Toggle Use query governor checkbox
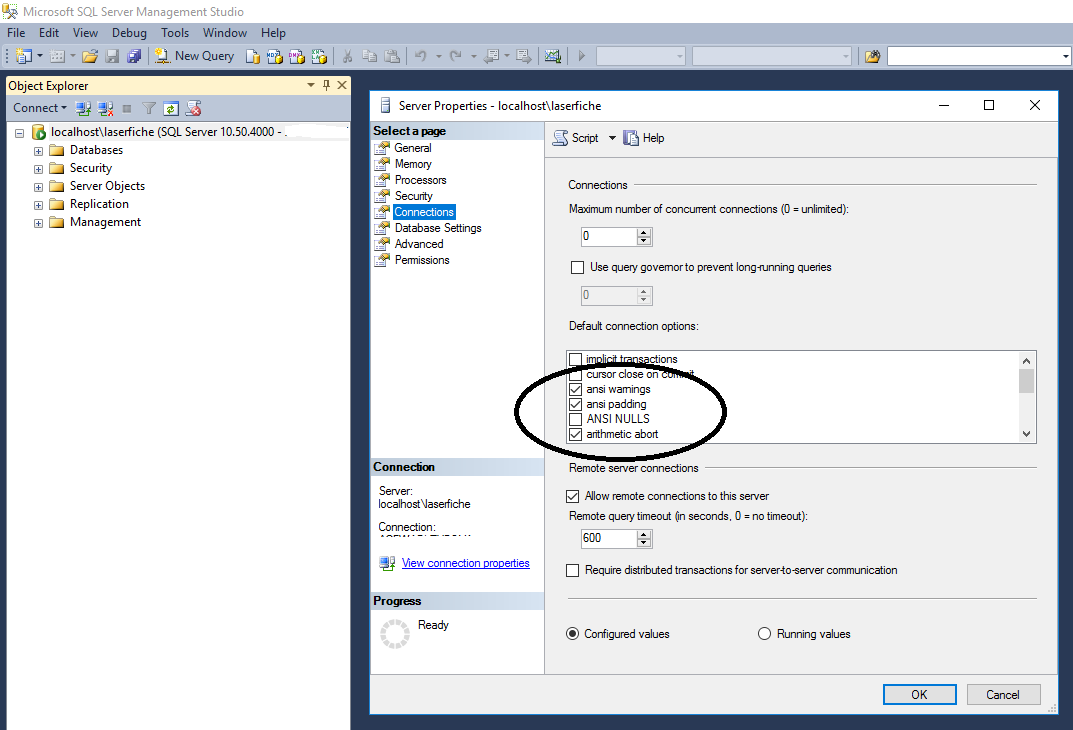The image size is (1073, 730). click(x=577, y=267)
